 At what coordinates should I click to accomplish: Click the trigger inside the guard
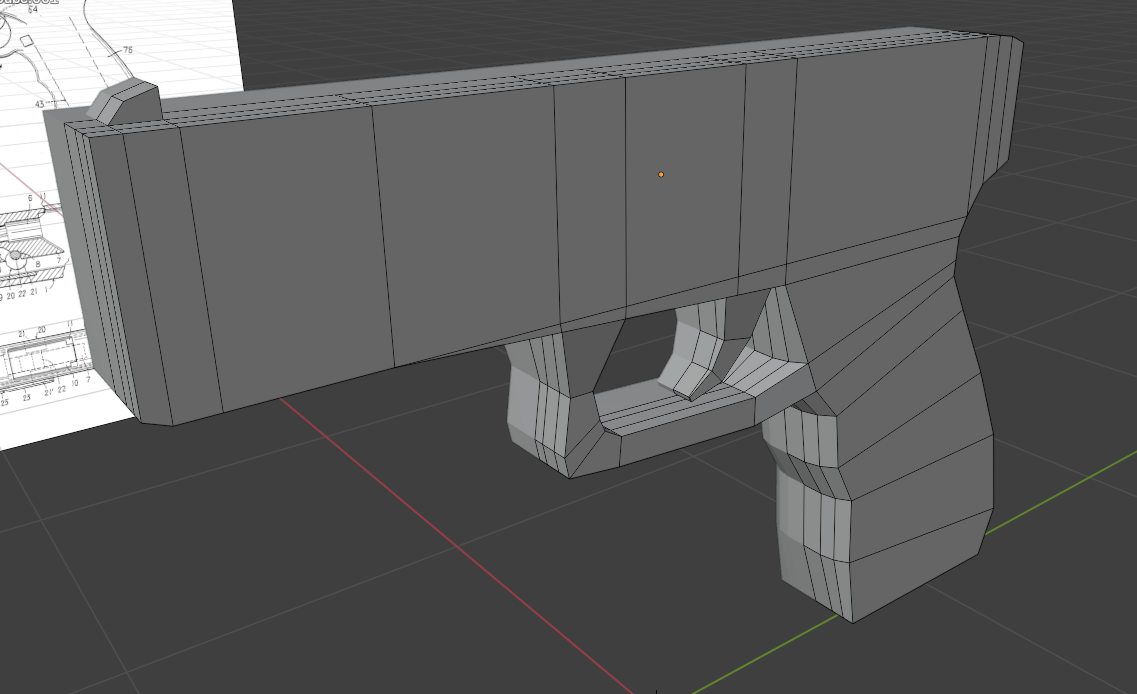point(702,350)
